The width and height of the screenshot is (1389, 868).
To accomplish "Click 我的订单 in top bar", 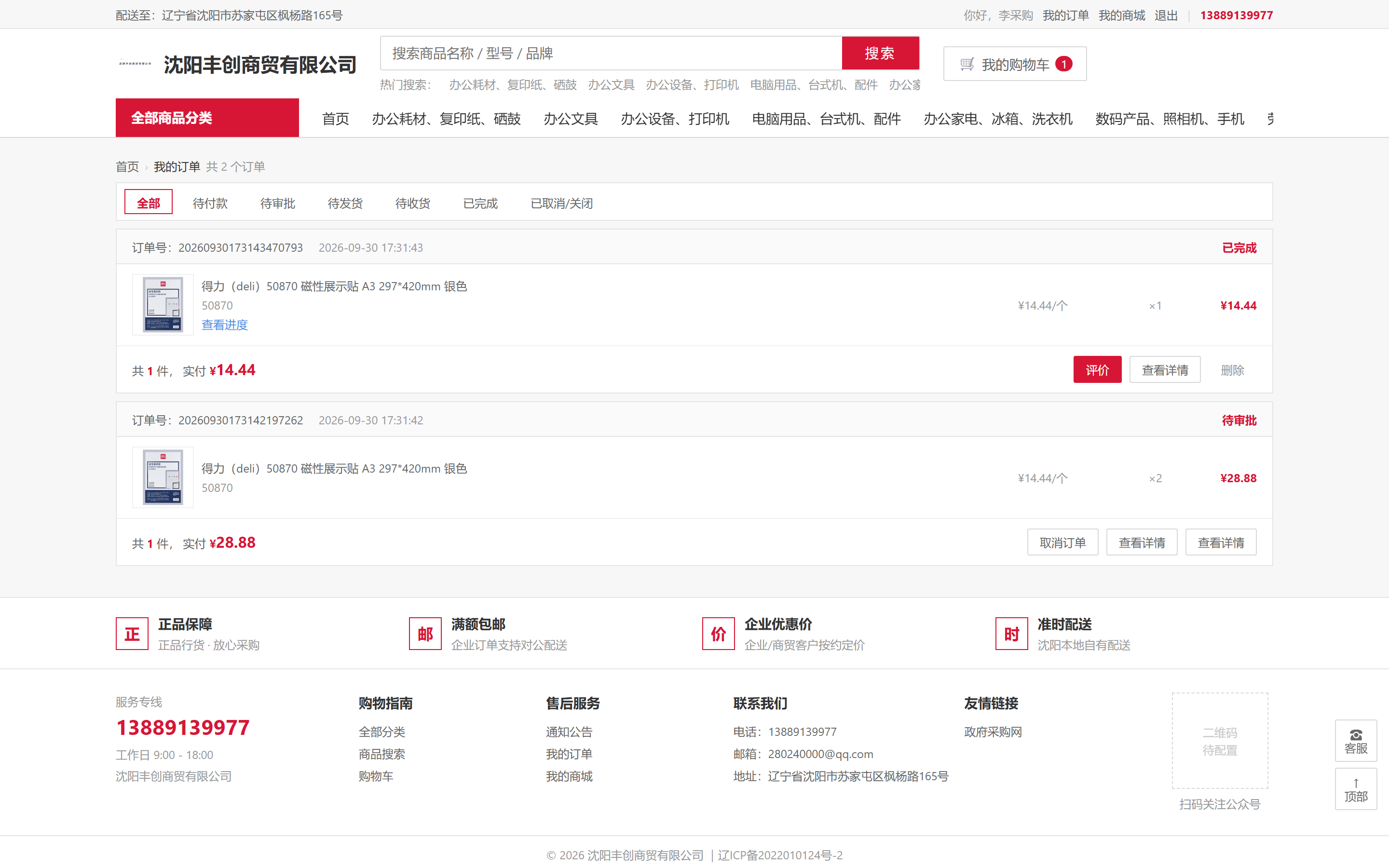I will (1066, 15).
